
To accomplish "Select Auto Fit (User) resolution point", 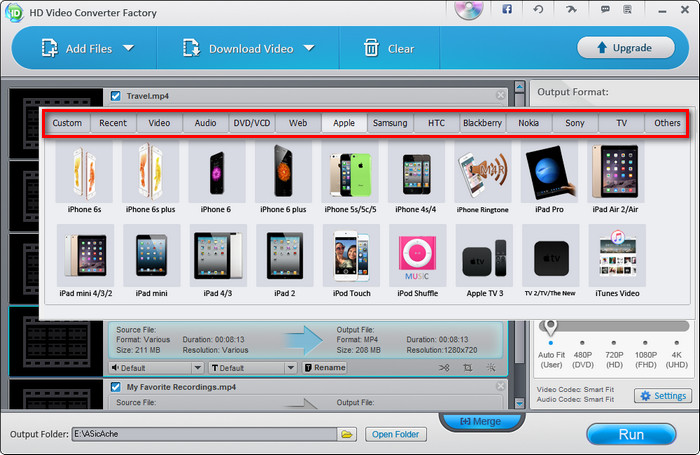I will click(x=550, y=343).
